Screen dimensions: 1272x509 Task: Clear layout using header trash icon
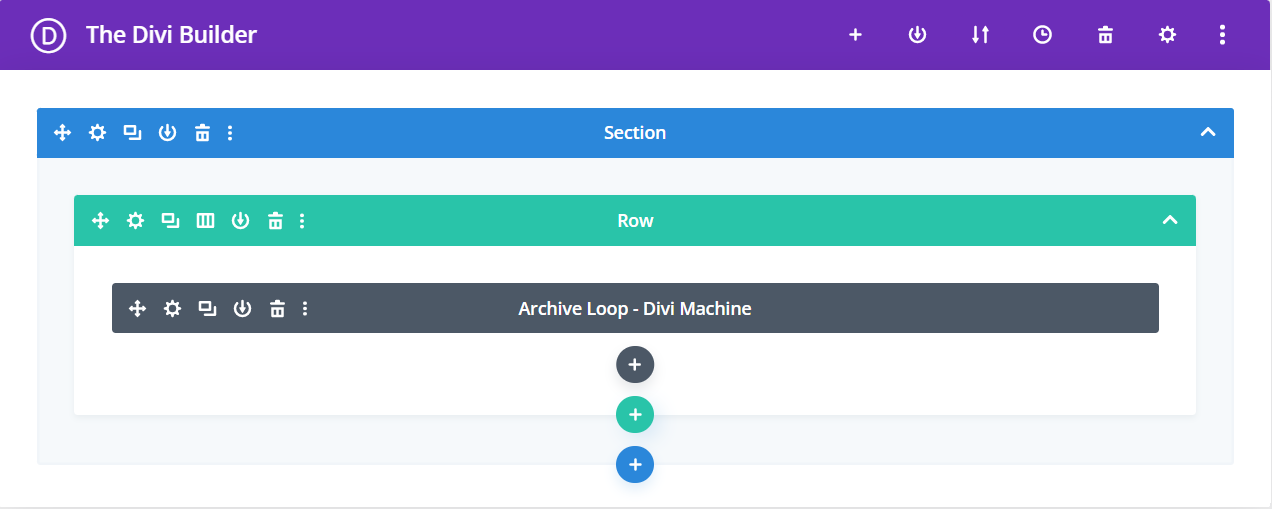[x=1105, y=35]
